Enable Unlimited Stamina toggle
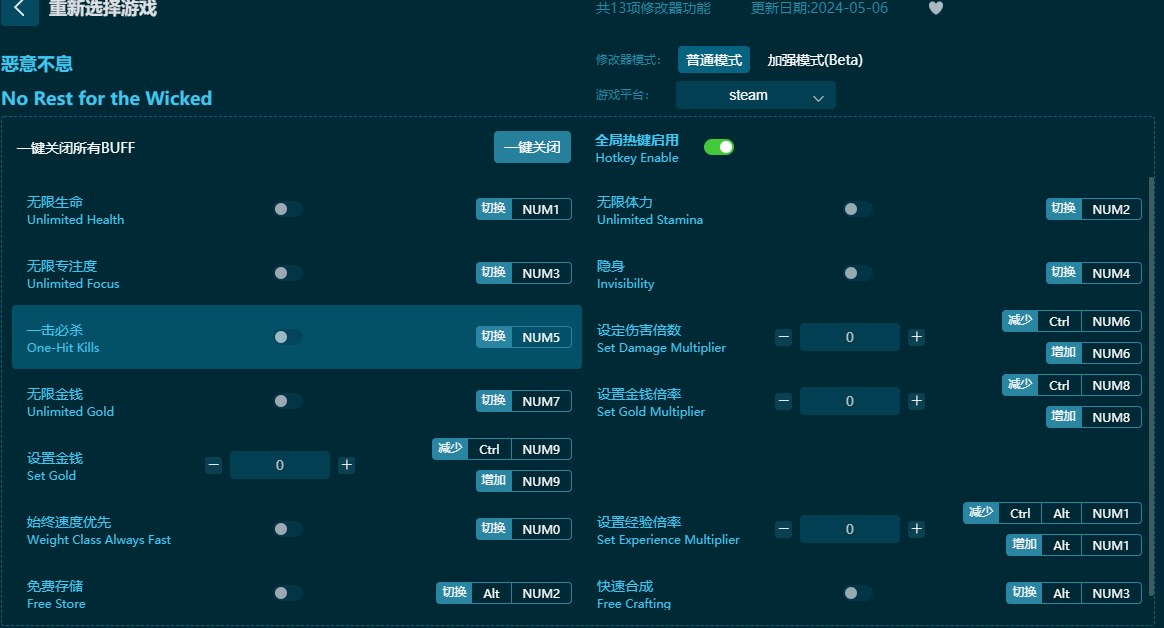 click(x=857, y=209)
